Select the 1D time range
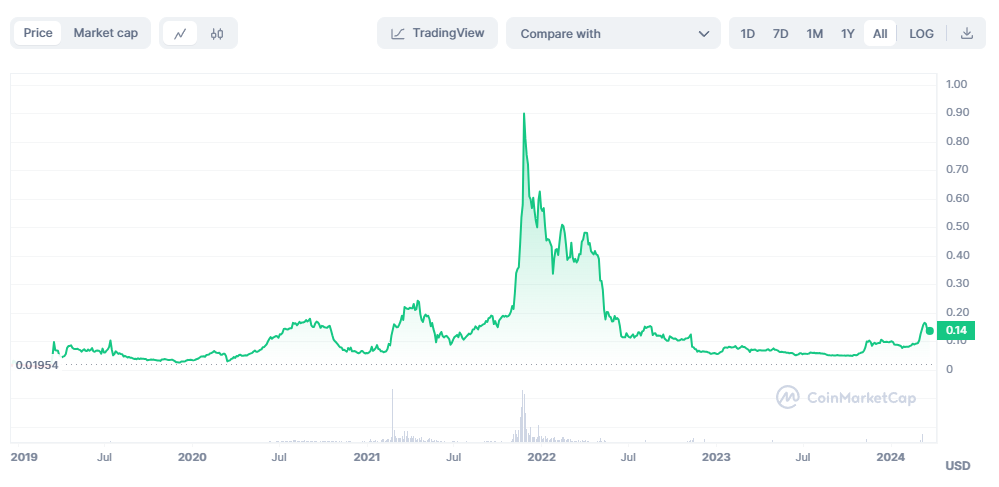This screenshot has height=487, width=999. (748, 33)
